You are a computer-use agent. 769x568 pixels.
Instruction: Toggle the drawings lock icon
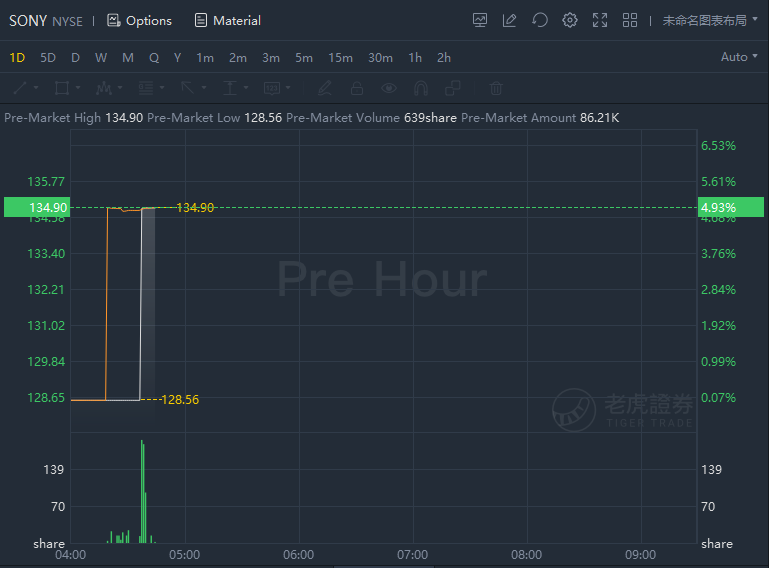[x=357, y=88]
